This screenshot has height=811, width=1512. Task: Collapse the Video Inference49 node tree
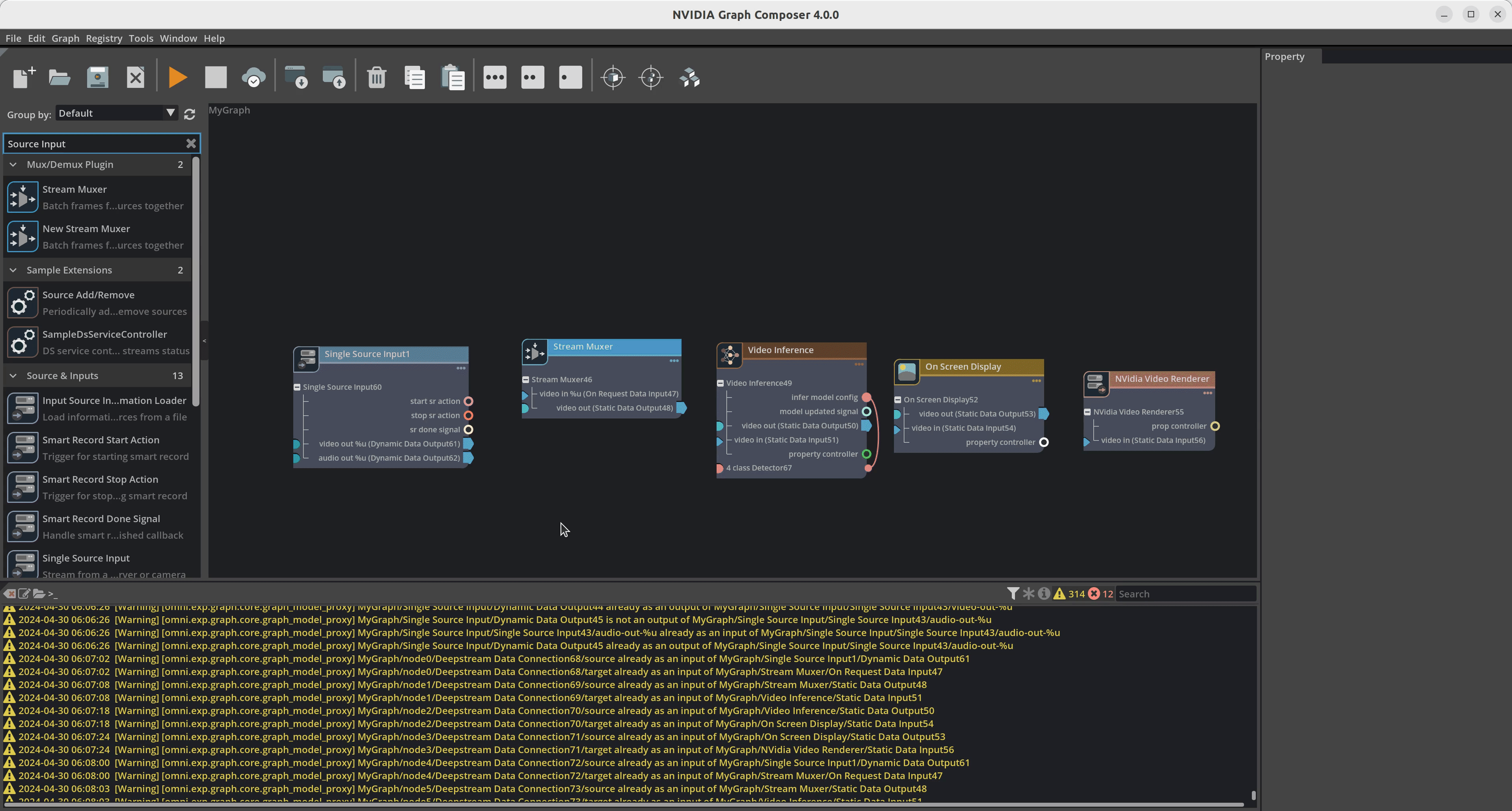coord(720,383)
